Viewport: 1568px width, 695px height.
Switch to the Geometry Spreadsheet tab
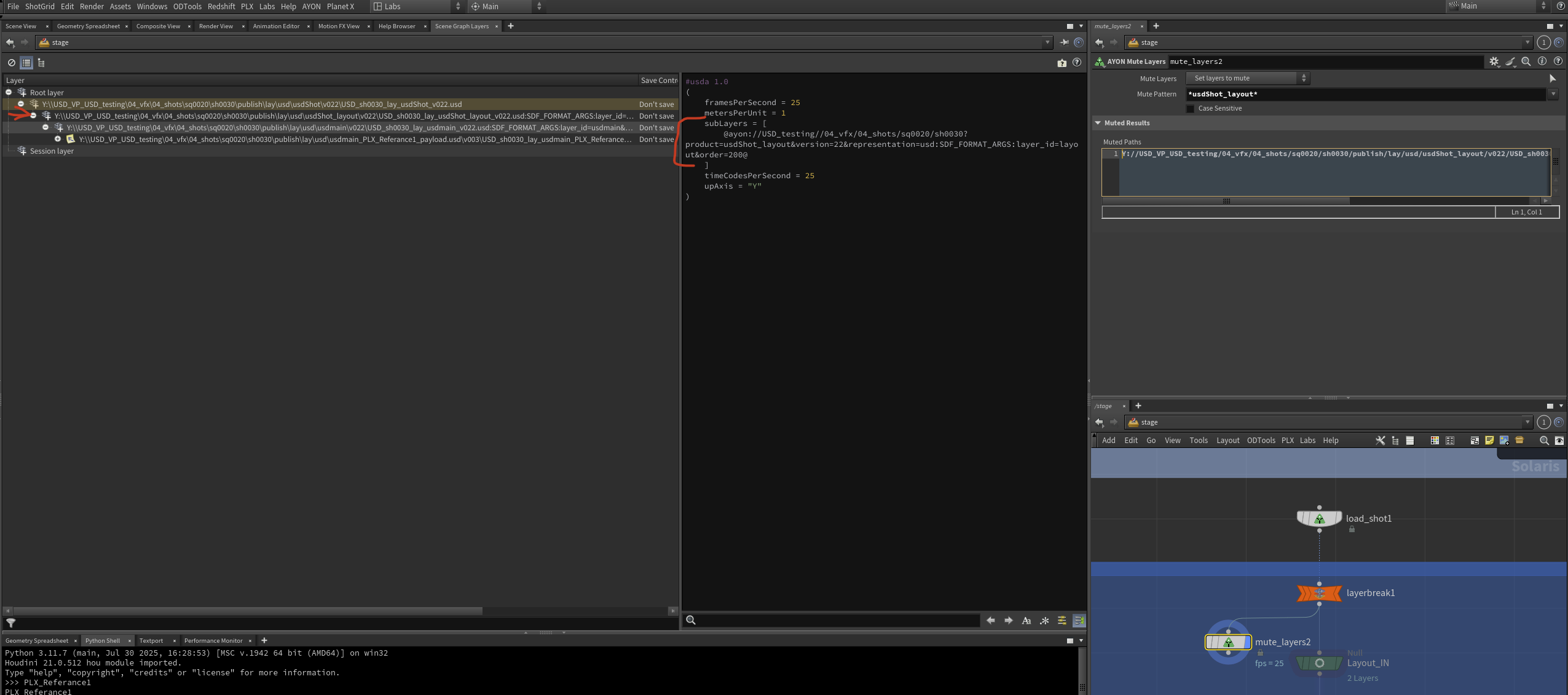tap(88, 26)
